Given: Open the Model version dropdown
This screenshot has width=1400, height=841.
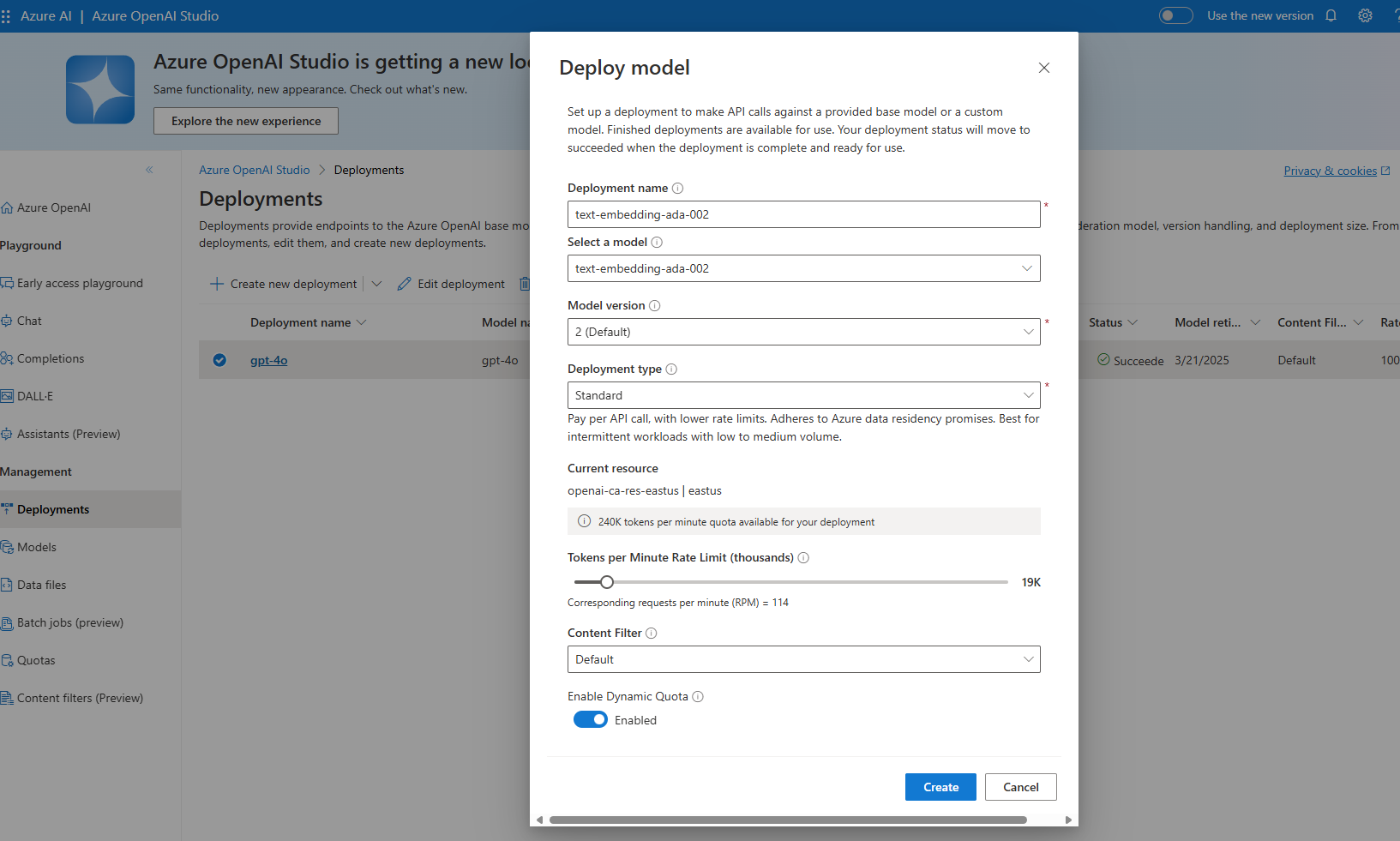Looking at the screenshot, I should pos(803,332).
